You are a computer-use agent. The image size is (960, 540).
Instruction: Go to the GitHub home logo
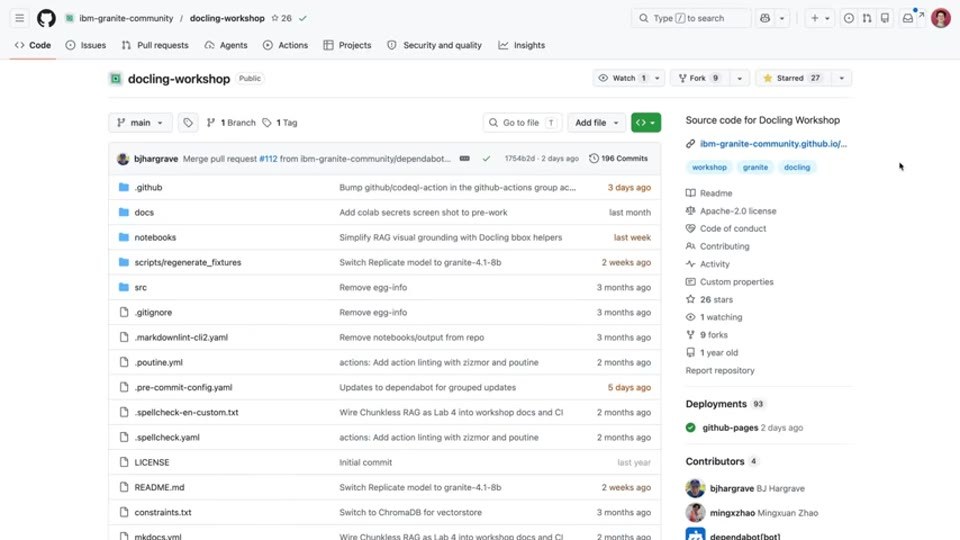[47, 18]
